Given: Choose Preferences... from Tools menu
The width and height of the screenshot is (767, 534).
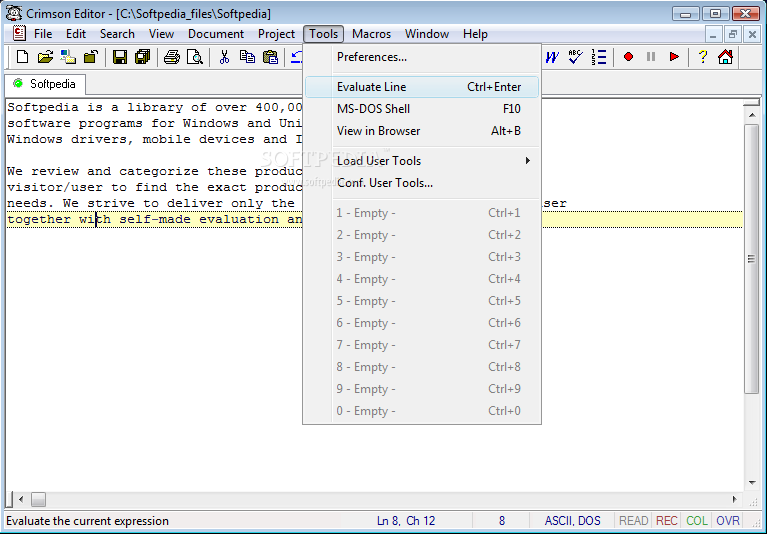Looking at the screenshot, I should (x=422, y=57).
